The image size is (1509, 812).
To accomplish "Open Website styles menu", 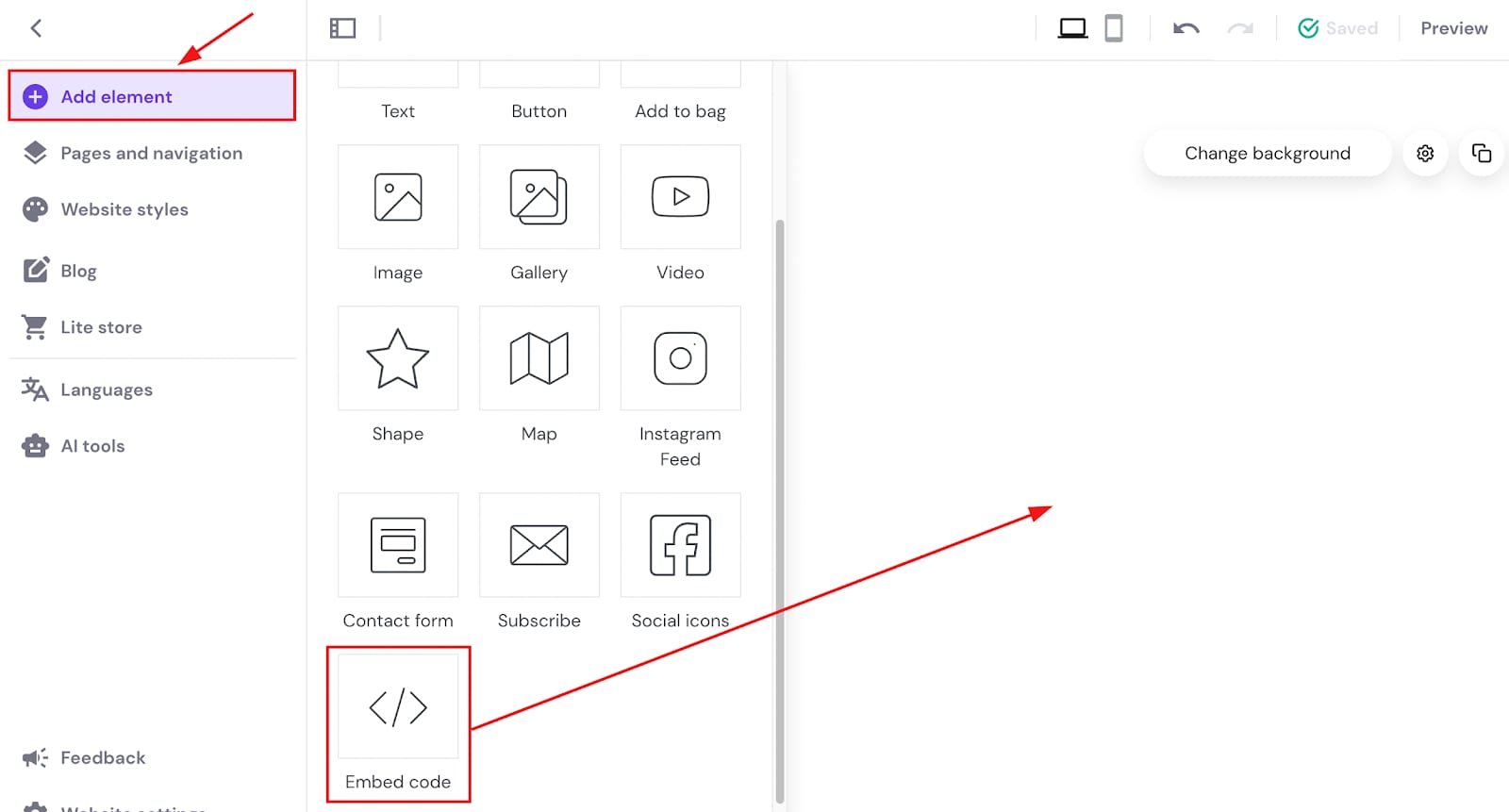I will pyautogui.click(x=124, y=209).
